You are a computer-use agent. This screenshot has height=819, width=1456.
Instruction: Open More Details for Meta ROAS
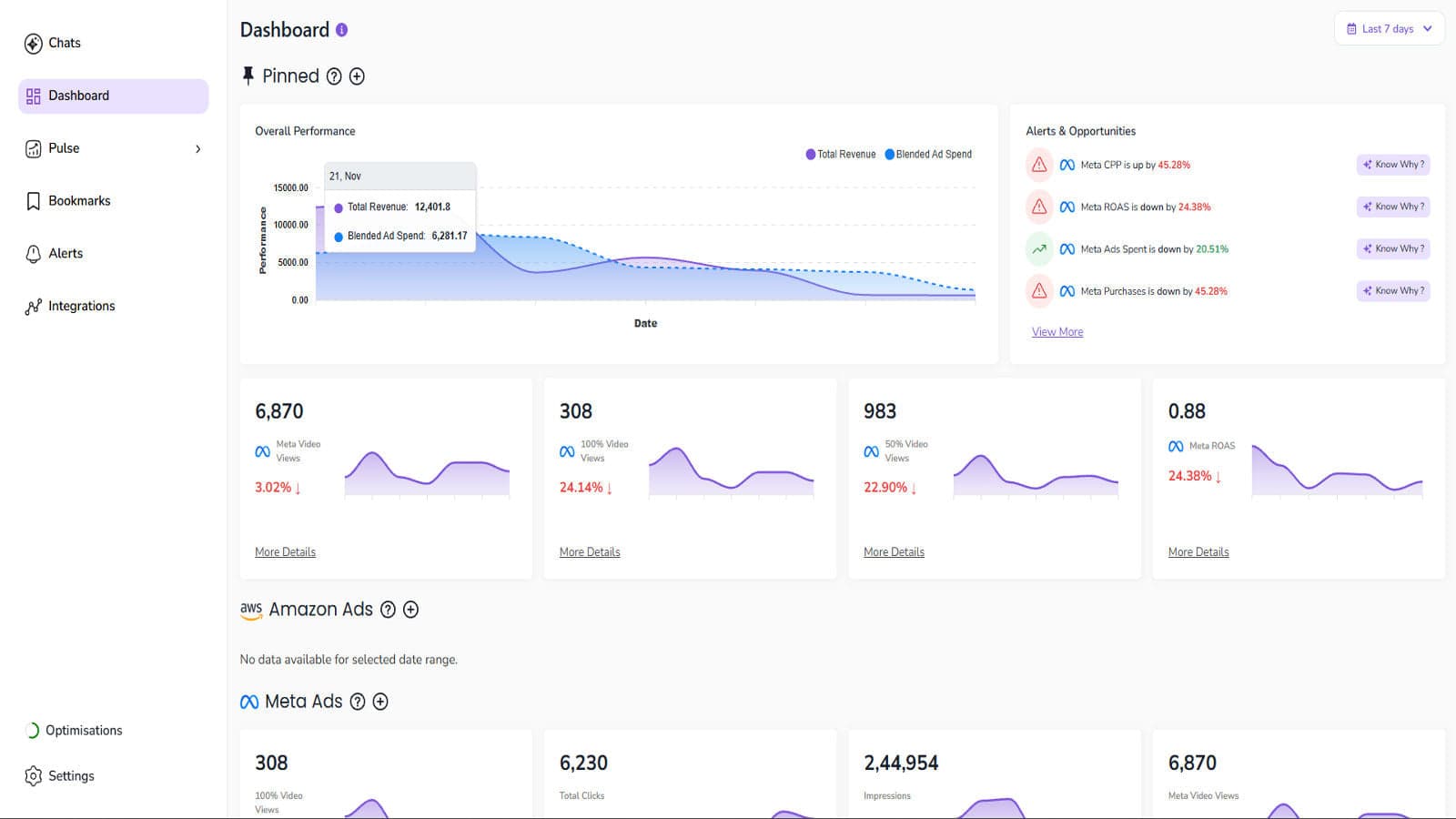pyautogui.click(x=1198, y=552)
